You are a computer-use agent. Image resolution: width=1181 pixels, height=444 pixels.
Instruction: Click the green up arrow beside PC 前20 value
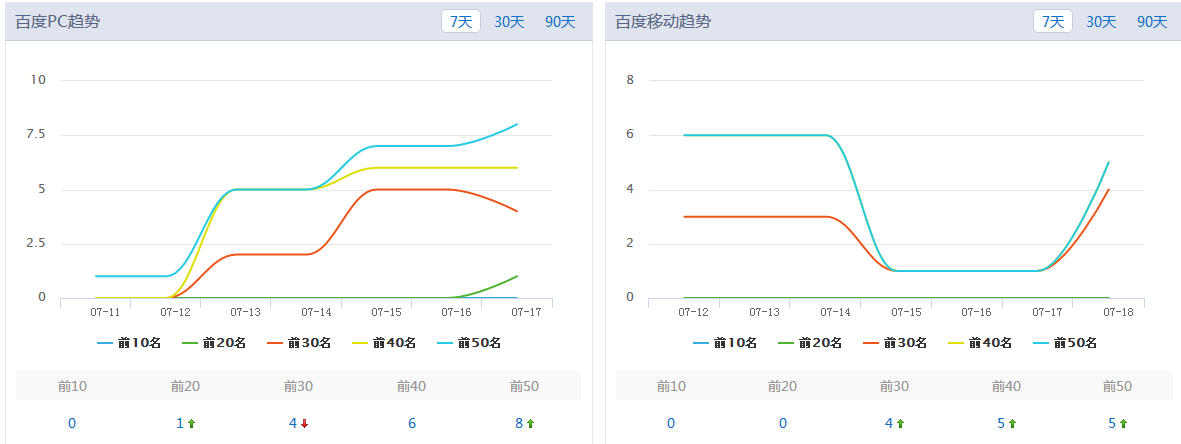coord(191,424)
